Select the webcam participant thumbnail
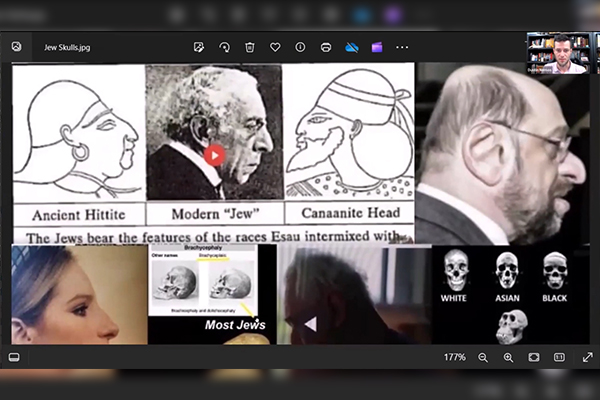The height and width of the screenshot is (400, 600). (558, 53)
